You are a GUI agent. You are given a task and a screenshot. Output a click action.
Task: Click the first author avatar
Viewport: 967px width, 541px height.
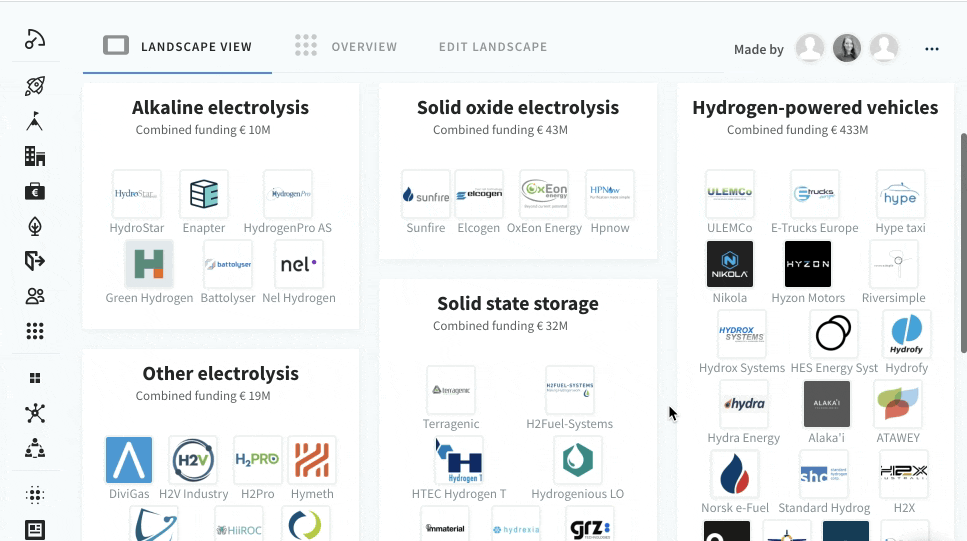point(810,47)
